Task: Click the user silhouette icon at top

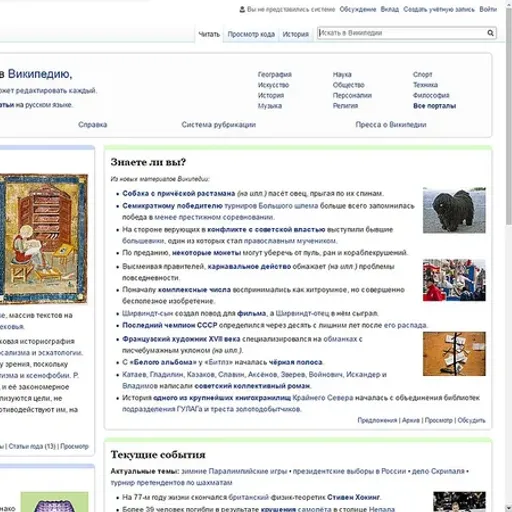Action: [x=242, y=9]
